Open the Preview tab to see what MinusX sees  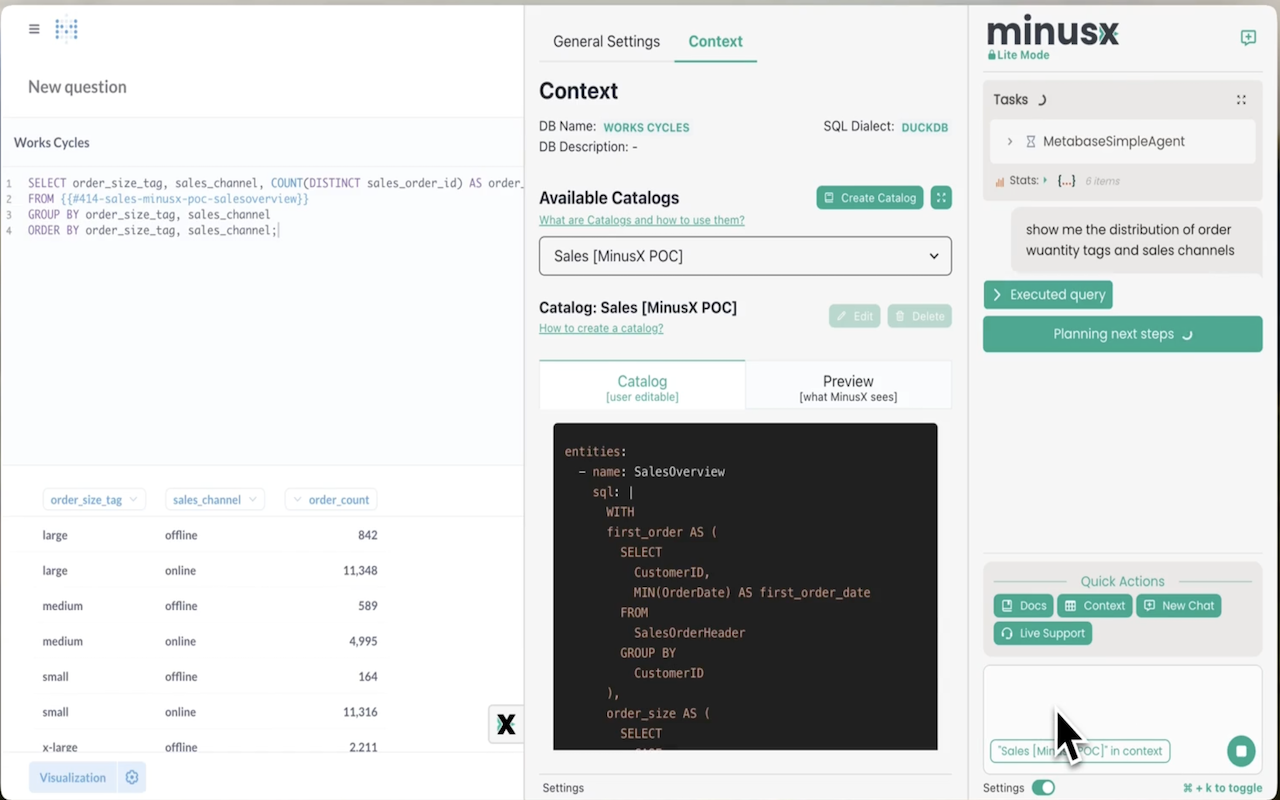pyautogui.click(x=847, y=387)
